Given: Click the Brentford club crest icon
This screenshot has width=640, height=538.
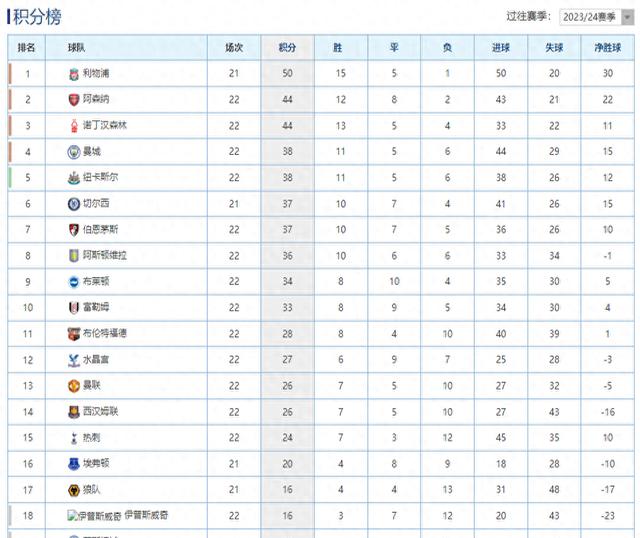Looking at the screenshot, I should [x=74, y=334].
